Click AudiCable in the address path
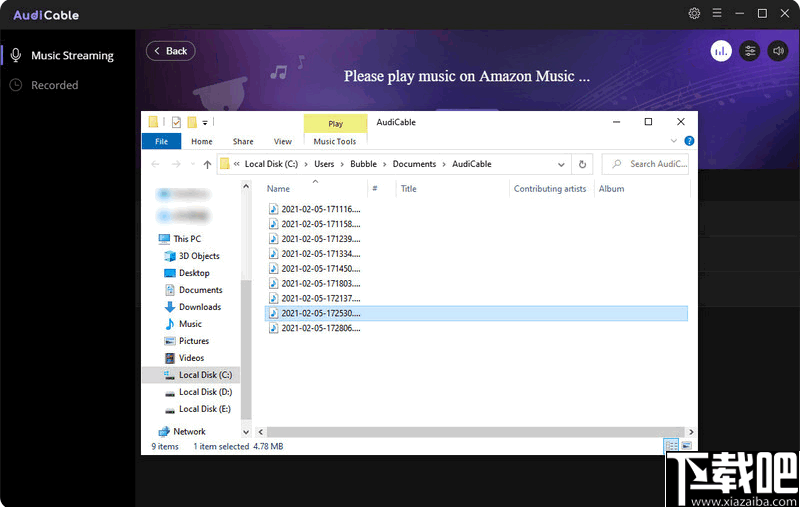The width and height of the screenshot is (801, 507). click(x=472, y=164)
